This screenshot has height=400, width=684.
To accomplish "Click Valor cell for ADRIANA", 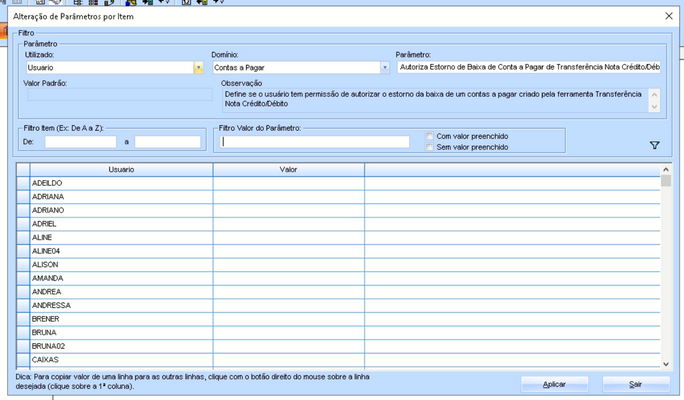I will tap(288, 197).
